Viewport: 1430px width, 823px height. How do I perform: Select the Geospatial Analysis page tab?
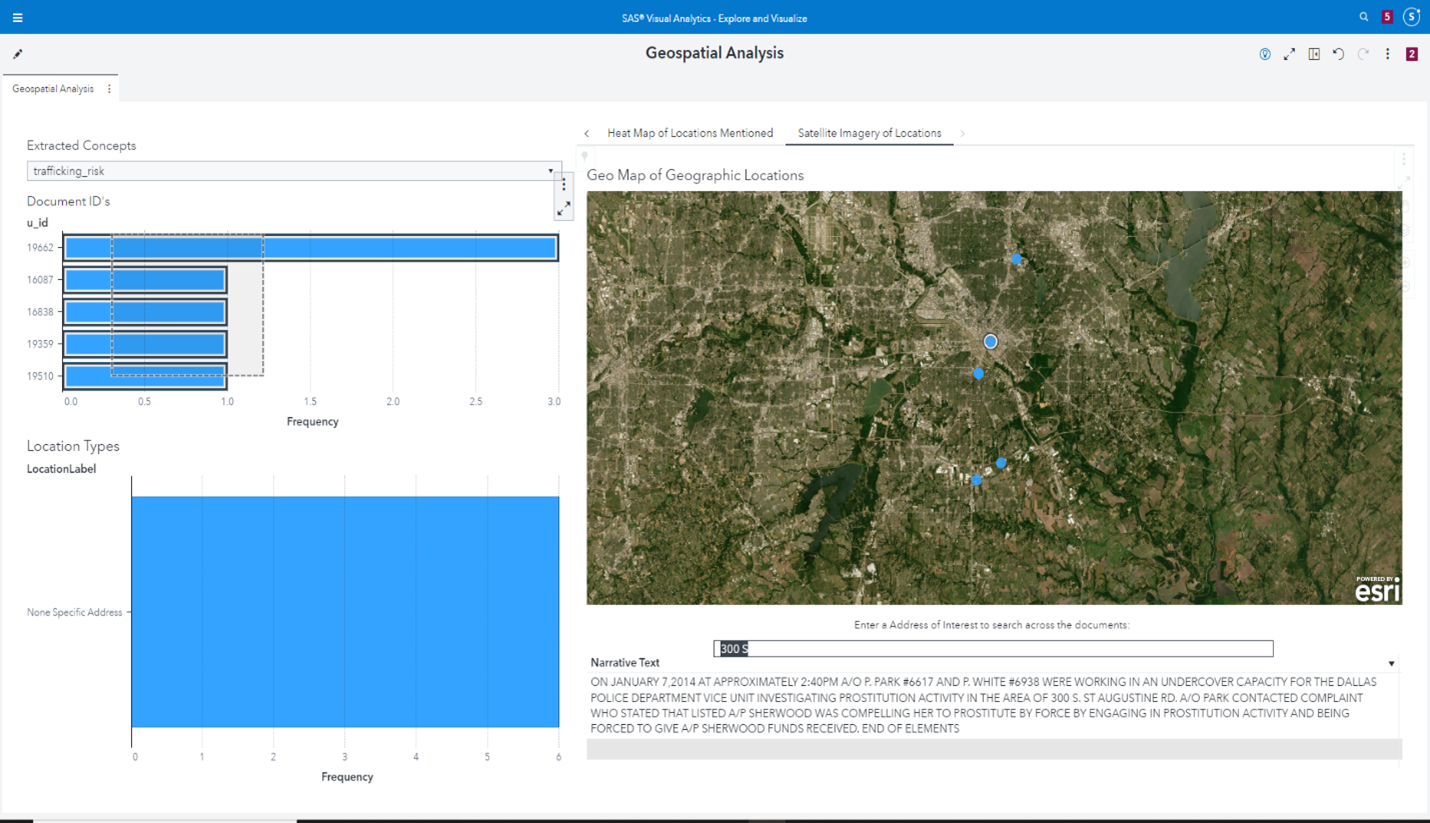point(53,89)
